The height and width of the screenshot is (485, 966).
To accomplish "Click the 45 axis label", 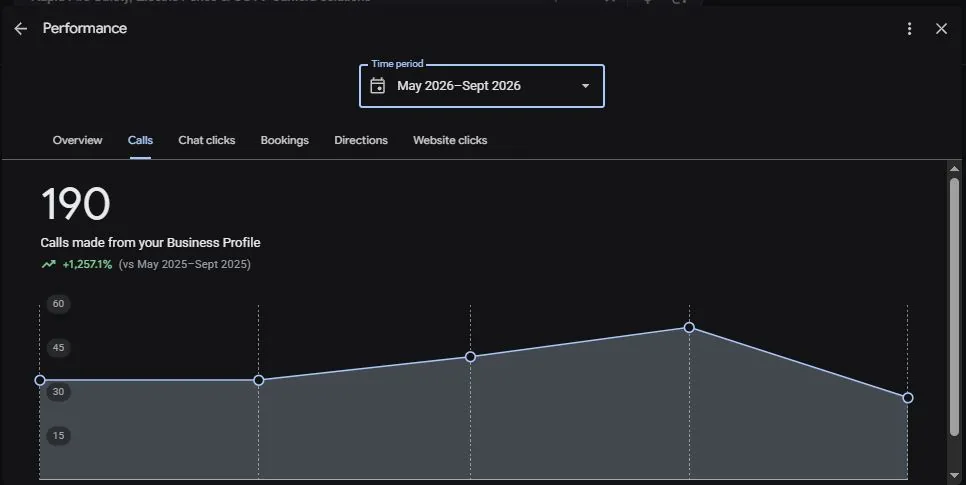I will pos(59,348).
